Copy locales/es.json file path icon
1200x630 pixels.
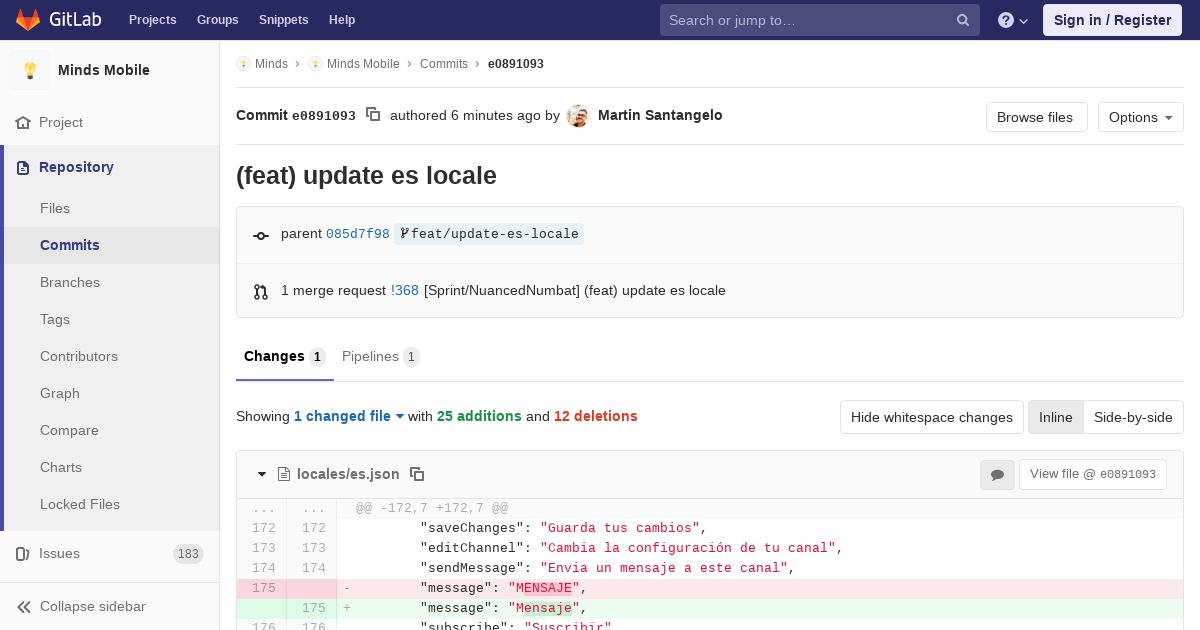(x=417, y=474)
